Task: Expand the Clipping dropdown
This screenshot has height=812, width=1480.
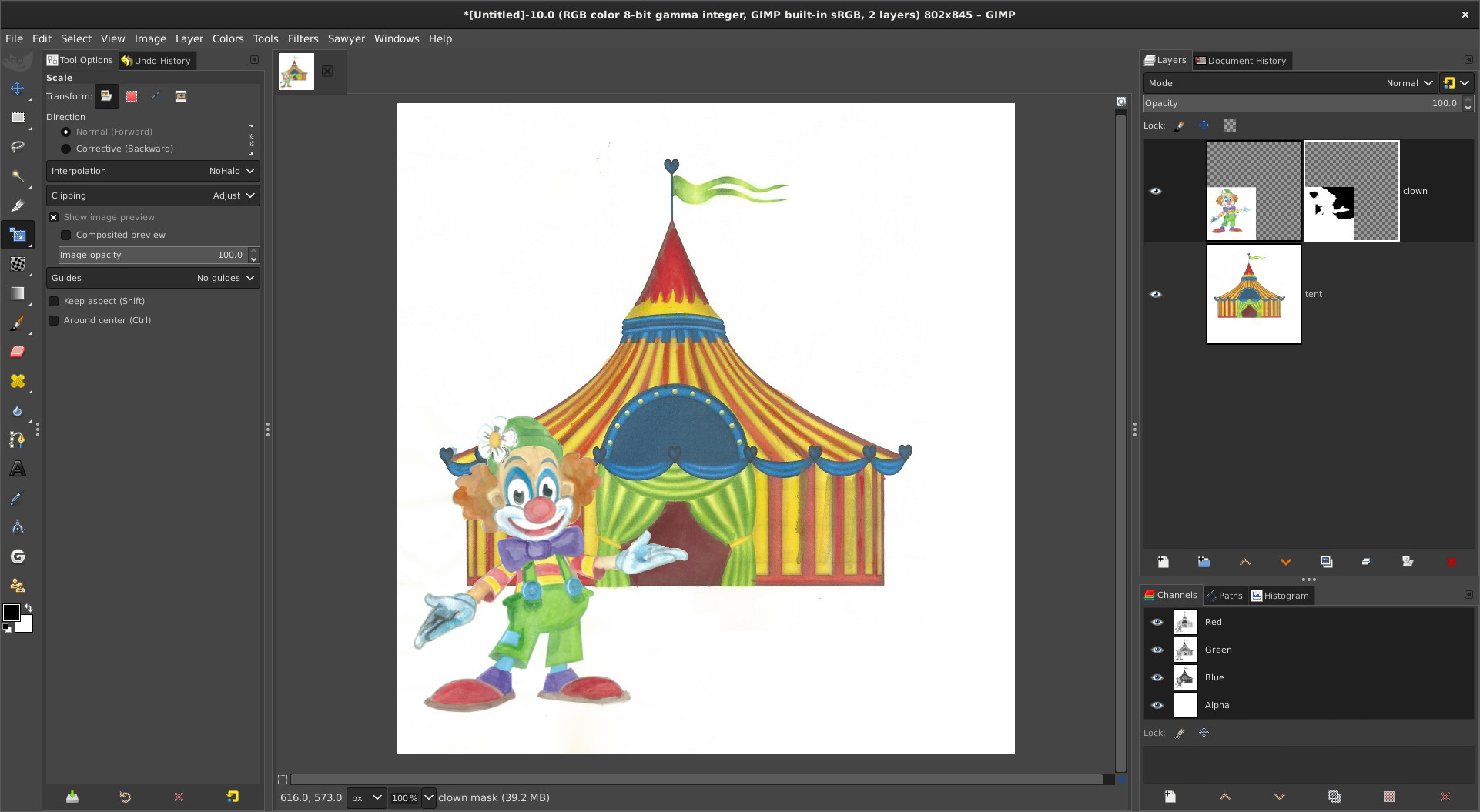Action: click(x=152, y=195)
